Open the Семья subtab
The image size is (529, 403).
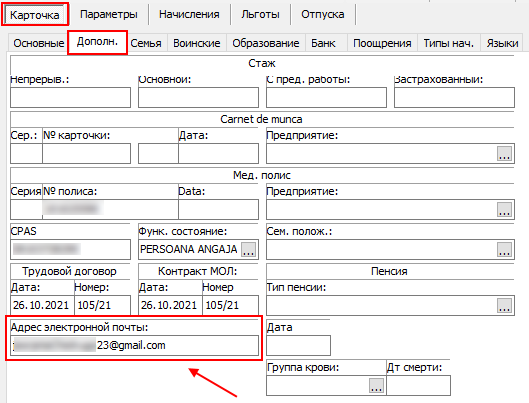[x=146, y=43]
